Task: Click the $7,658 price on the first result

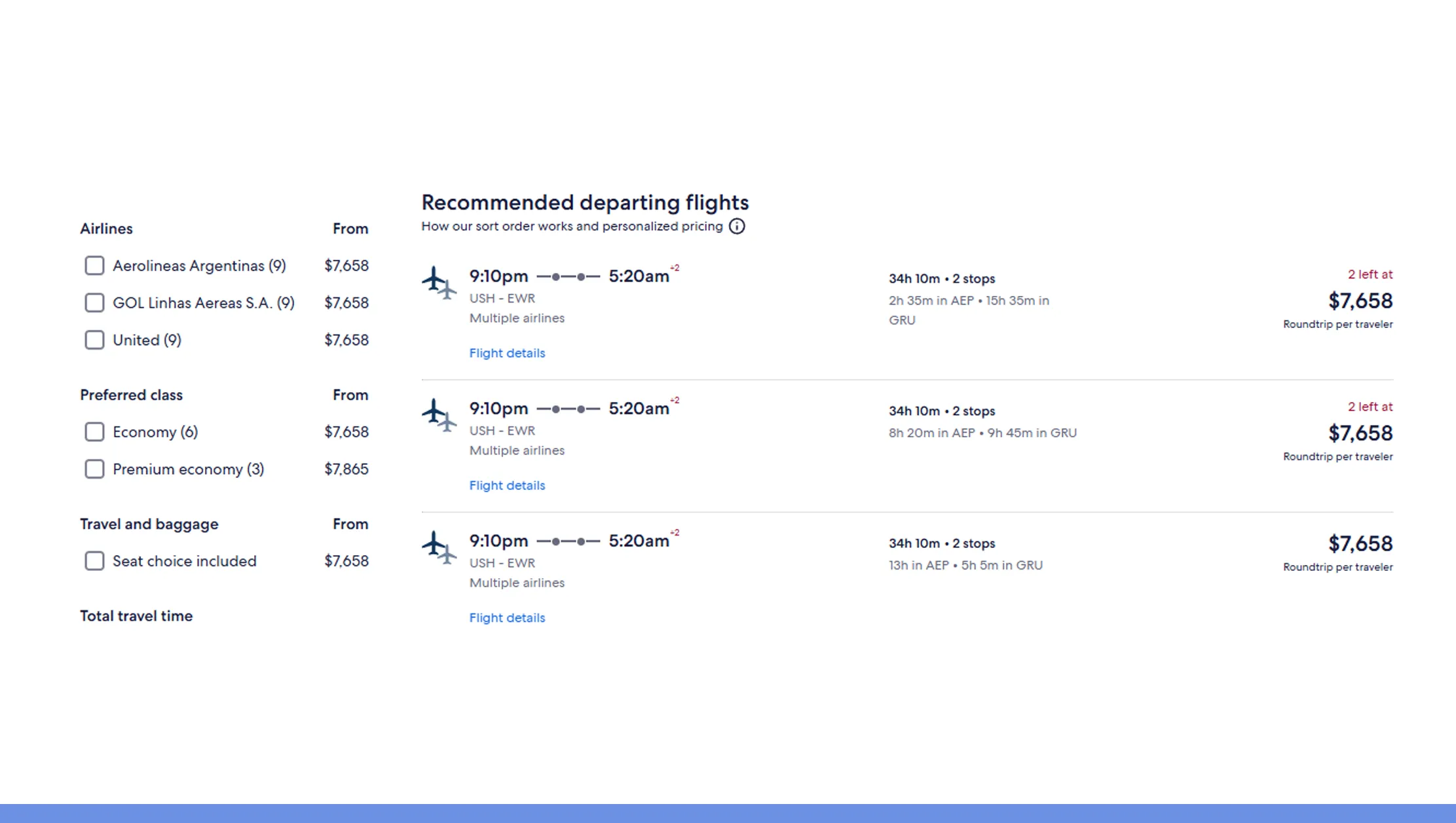Action: pos(1361,301)
